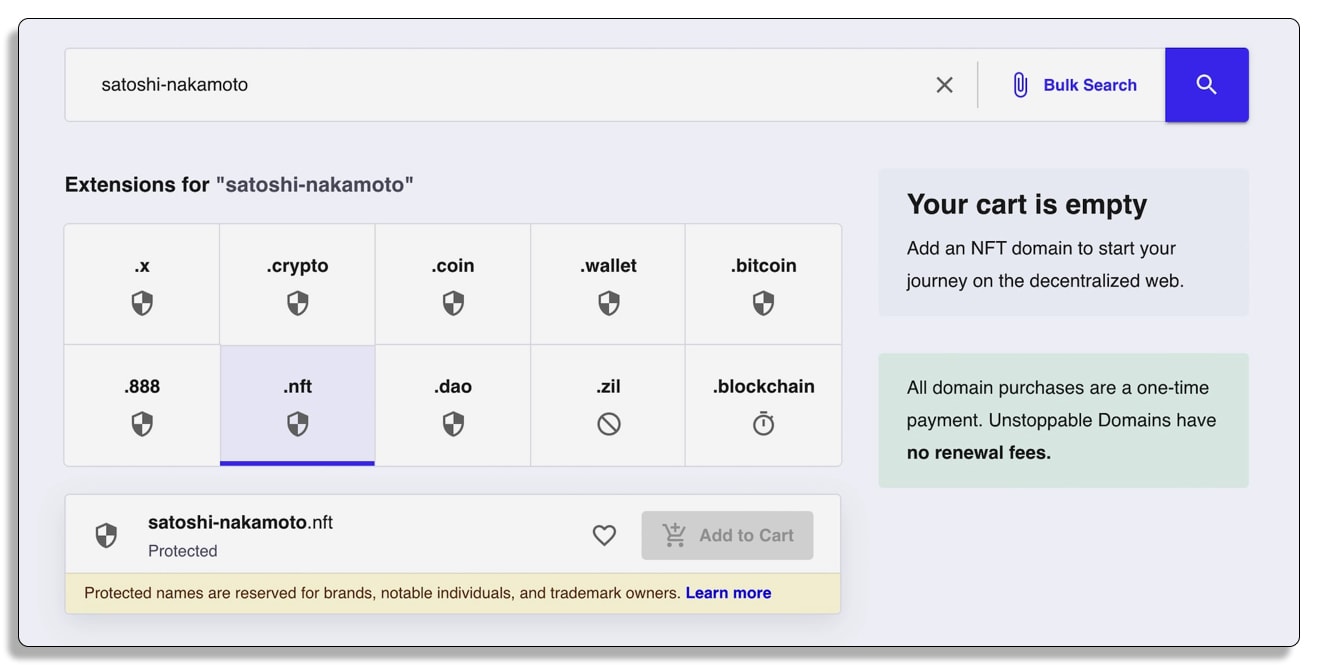Click the protected names notice text

click(x=382, y=593)
